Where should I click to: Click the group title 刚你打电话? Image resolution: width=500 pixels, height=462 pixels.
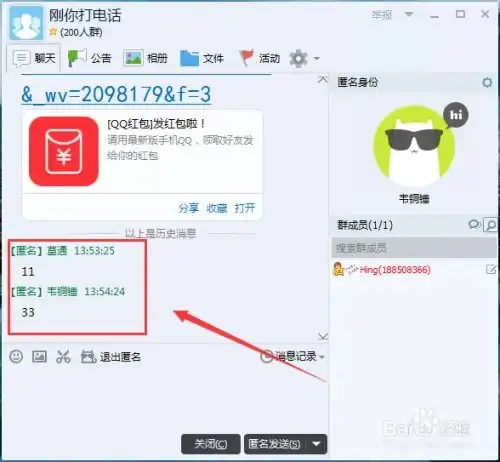pyautogui.click(x=85, y=15)
